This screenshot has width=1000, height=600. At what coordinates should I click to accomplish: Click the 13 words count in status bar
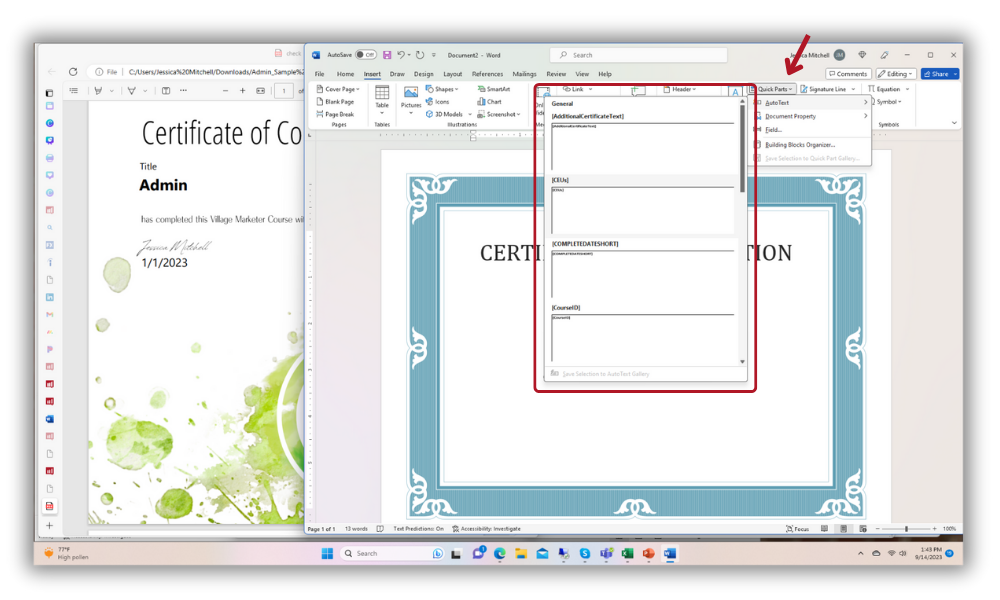click(x=357, y=529)
